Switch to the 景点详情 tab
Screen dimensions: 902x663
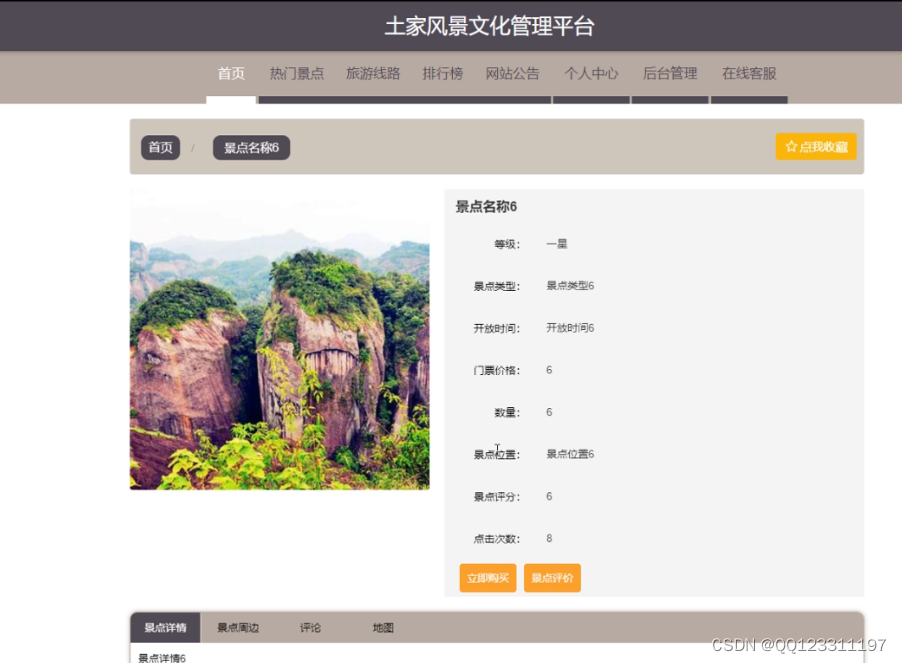165,627
